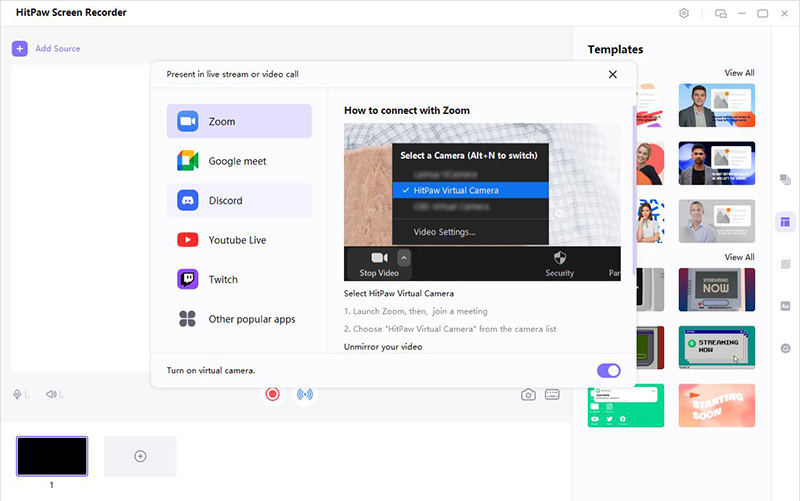Open the Templates sidebar icon
This screenshot has width=800, height=501.
(x=785, y=222)
